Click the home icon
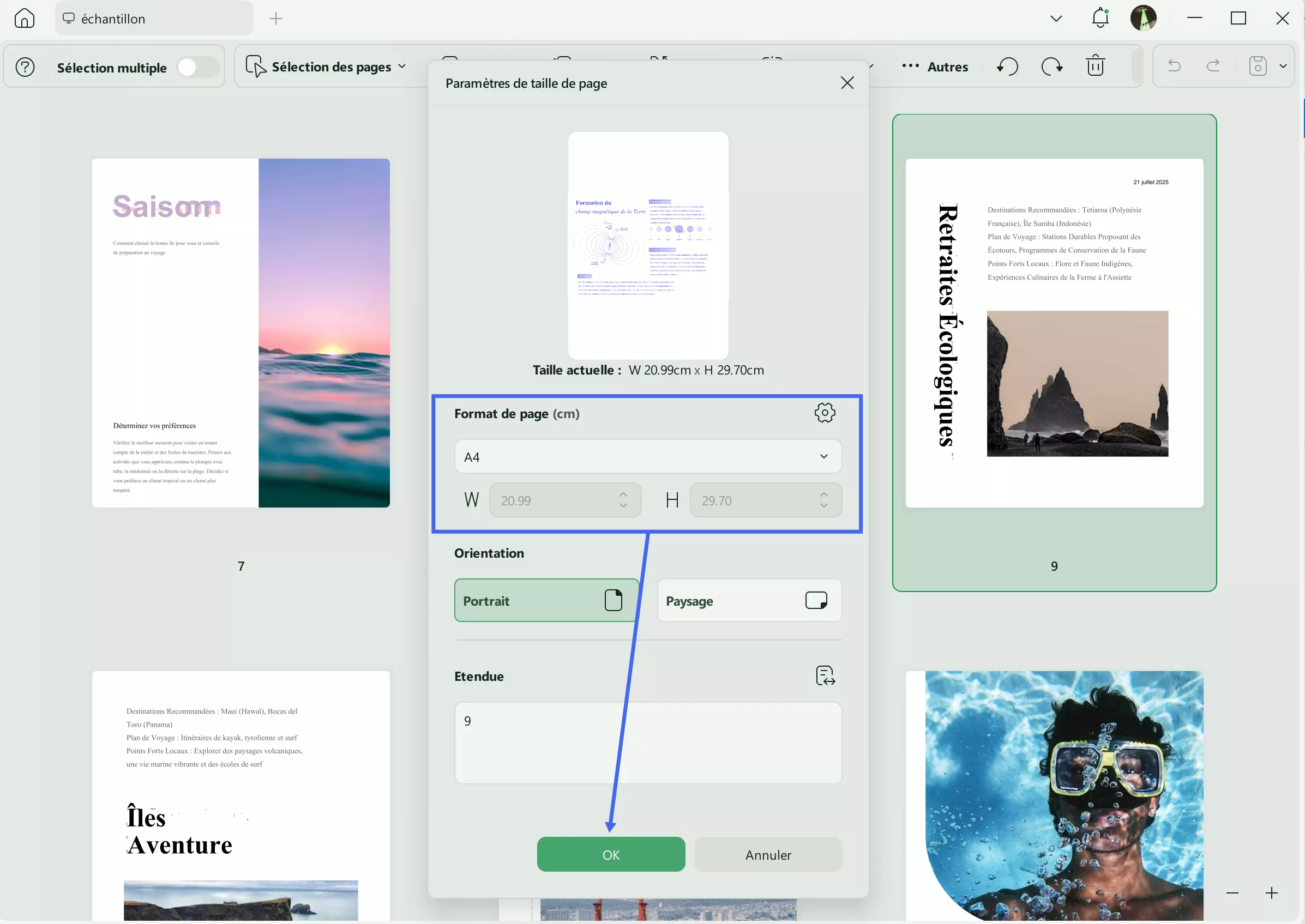 click(x=24, y=18)
